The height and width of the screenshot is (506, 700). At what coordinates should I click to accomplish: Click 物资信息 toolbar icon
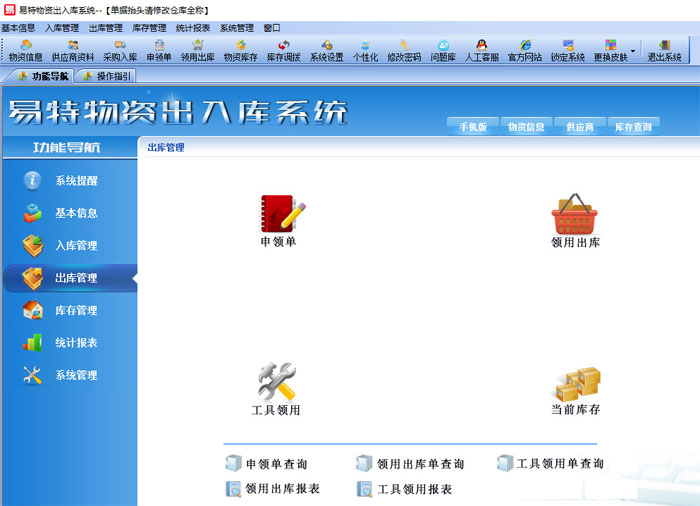tap(25, 51)
